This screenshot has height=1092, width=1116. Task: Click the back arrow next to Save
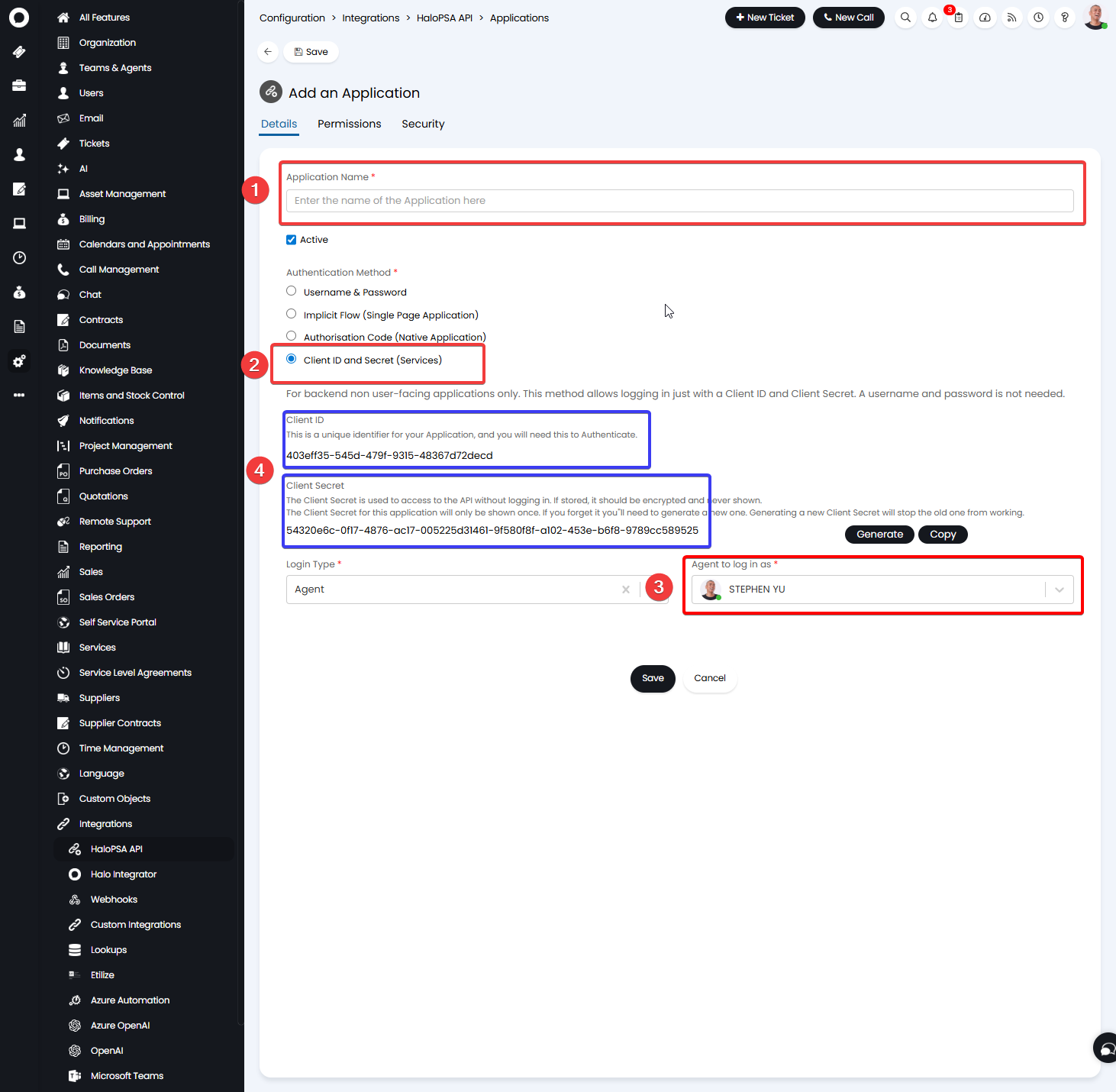268,52
